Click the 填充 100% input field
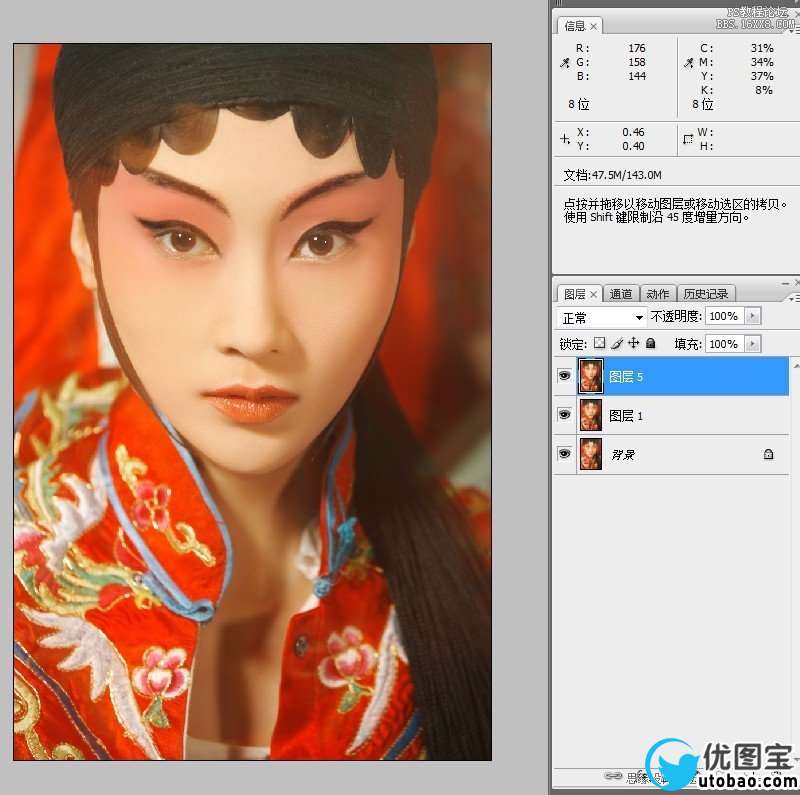 click(x=724, y=343)
